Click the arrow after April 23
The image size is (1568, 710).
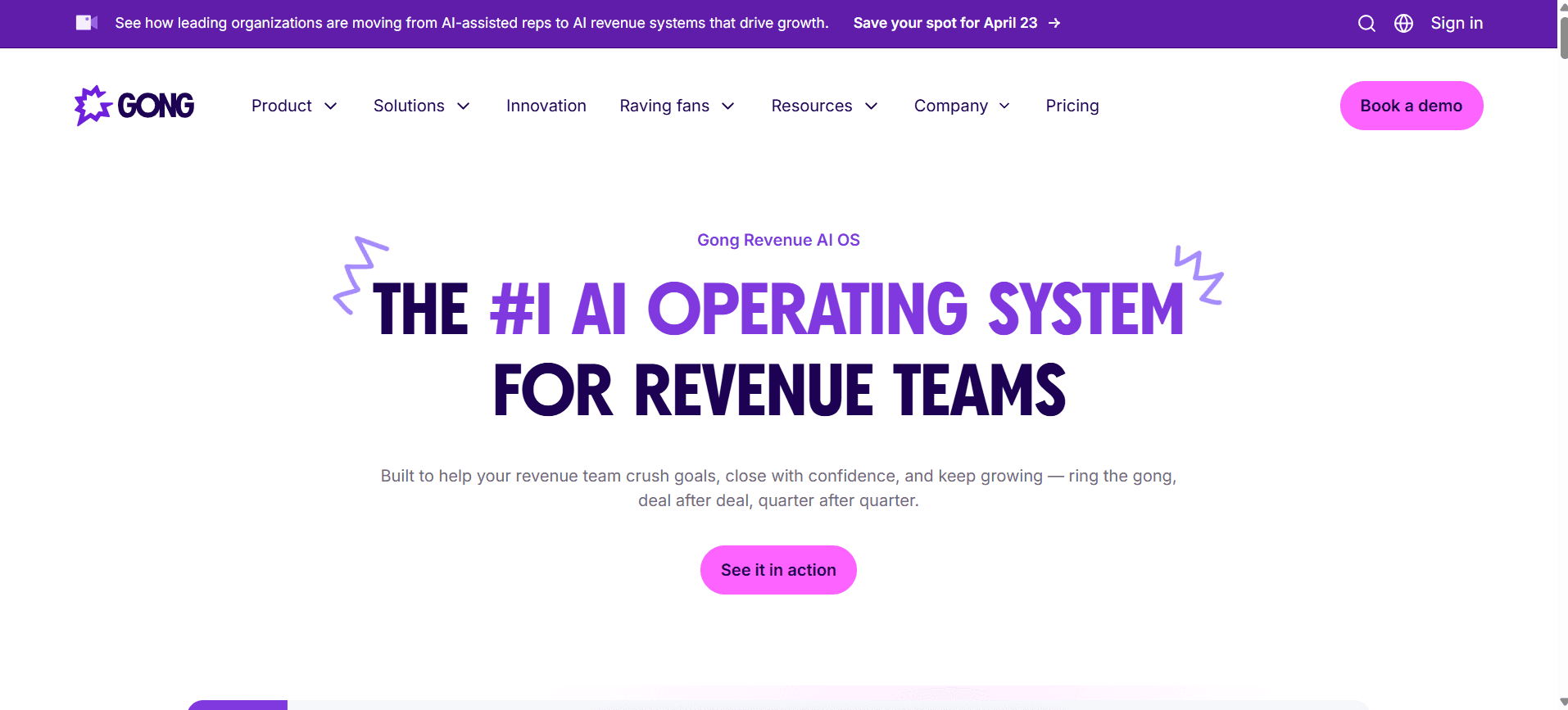click(1054, 23)
